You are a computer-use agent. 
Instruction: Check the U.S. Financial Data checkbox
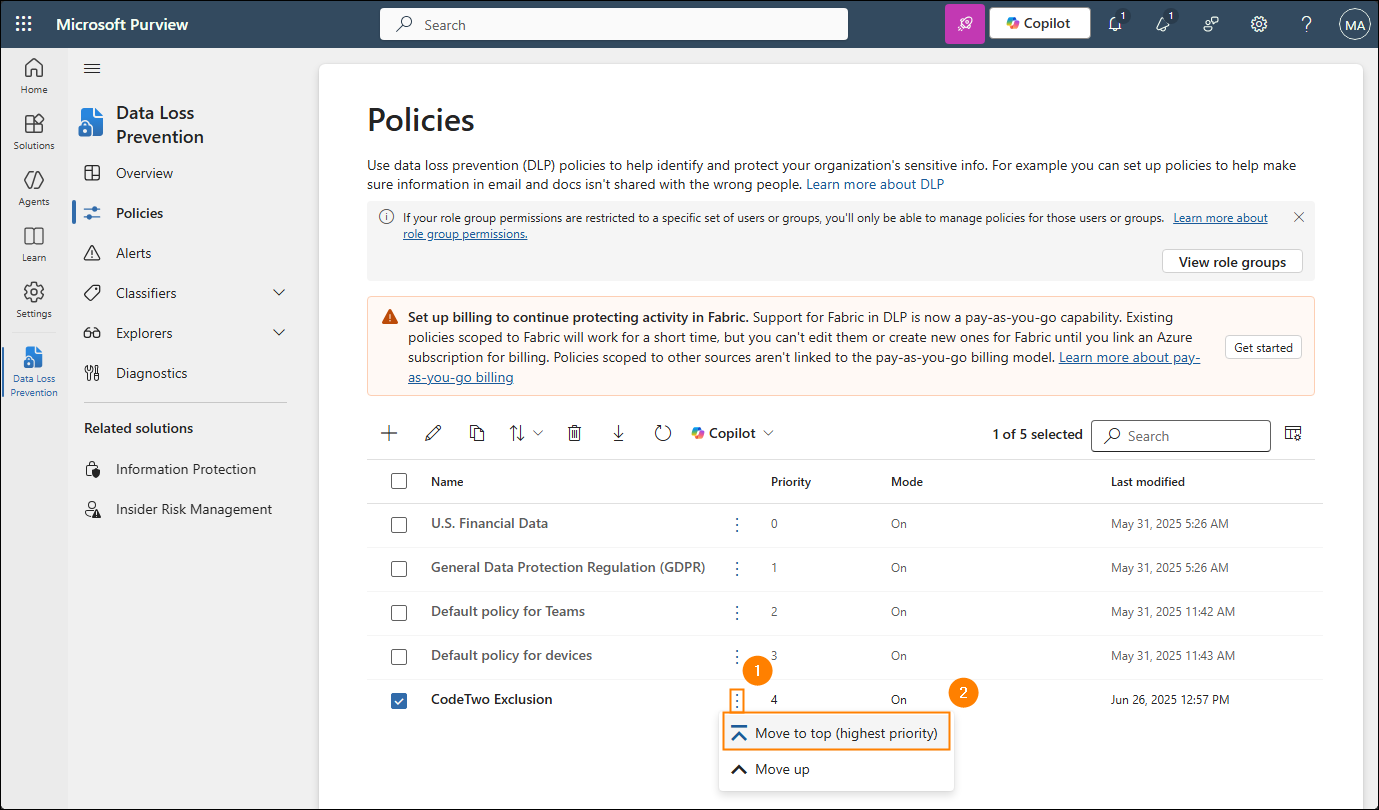pos(399,525)
